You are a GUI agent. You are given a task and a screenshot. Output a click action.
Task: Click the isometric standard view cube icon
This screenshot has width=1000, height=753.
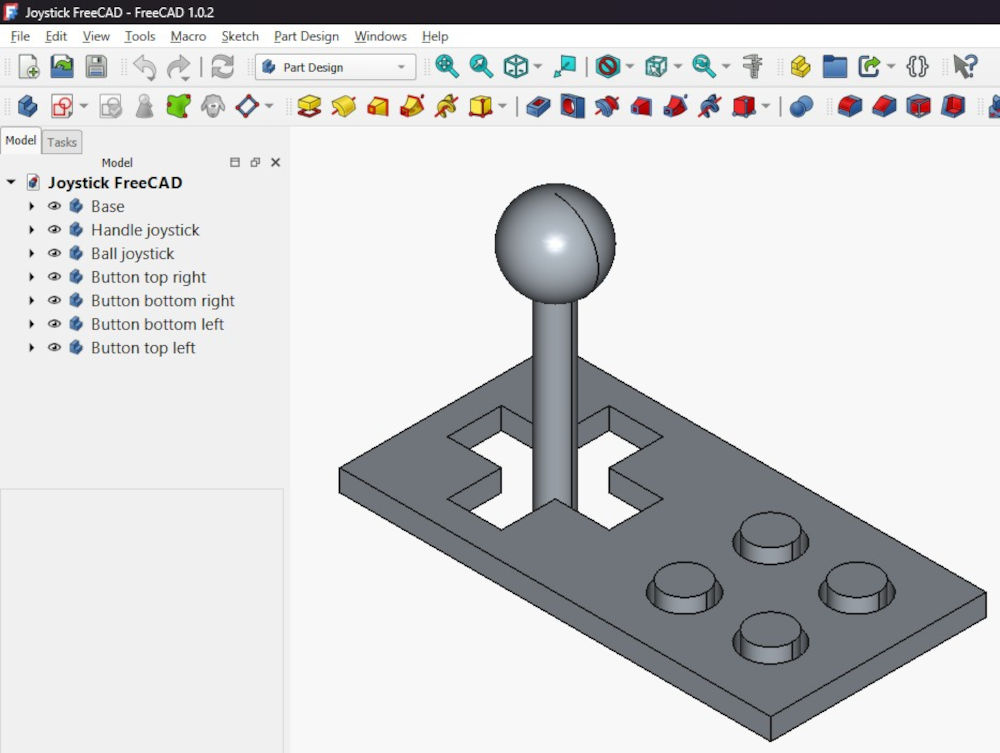click(x=515, y=66)
